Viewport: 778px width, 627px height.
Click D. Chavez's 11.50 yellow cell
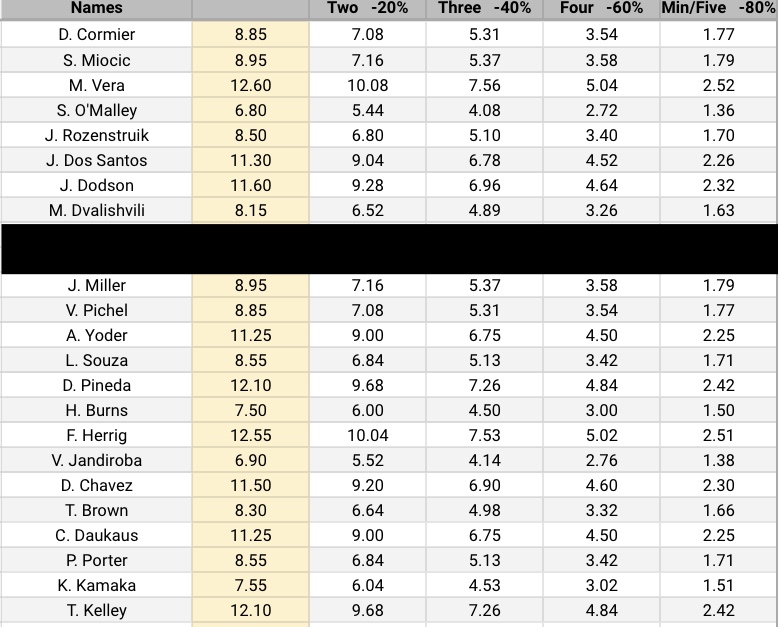(250, 485)
